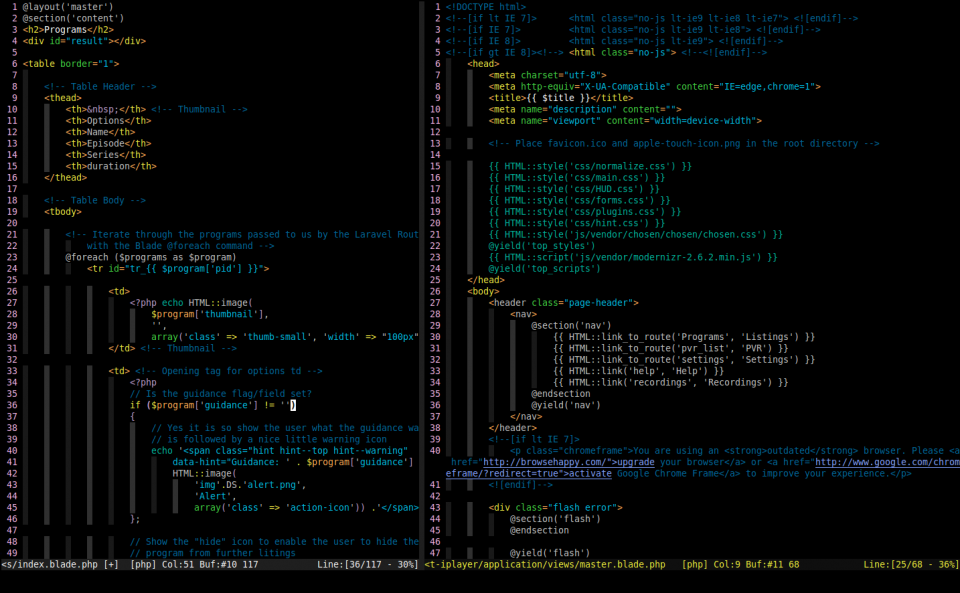Click the [+] modified indicator on left status bar
Viewport: 960px width, 593px height.
pos(111,564)
